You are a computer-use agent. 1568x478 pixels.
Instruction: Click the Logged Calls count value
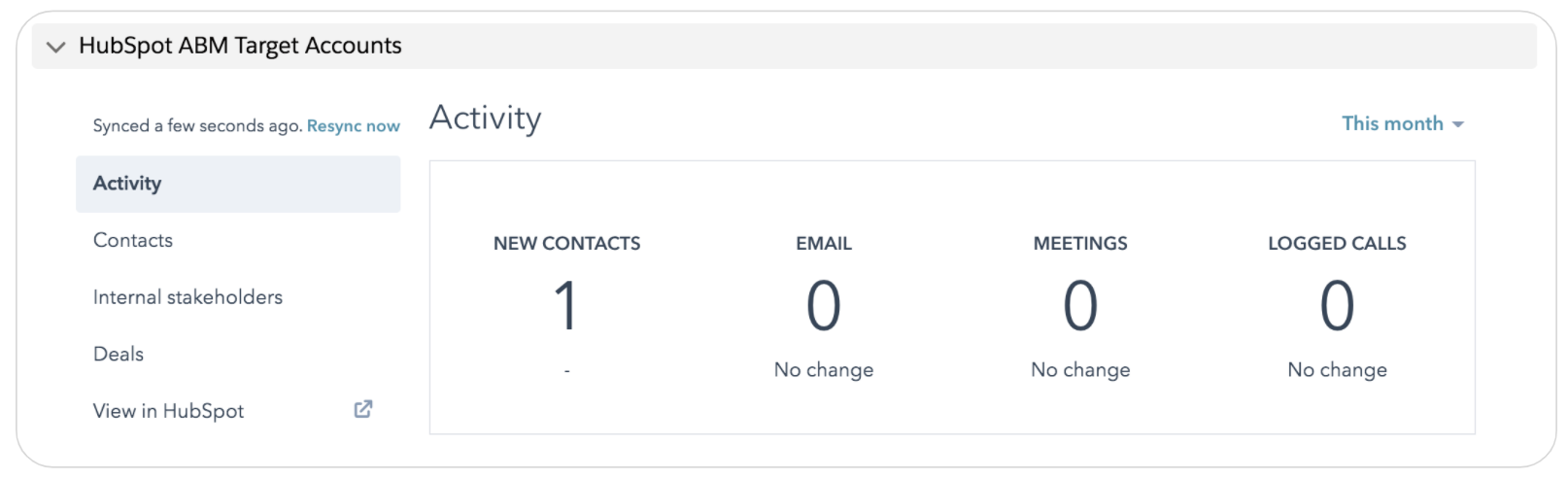point(1337,306)
